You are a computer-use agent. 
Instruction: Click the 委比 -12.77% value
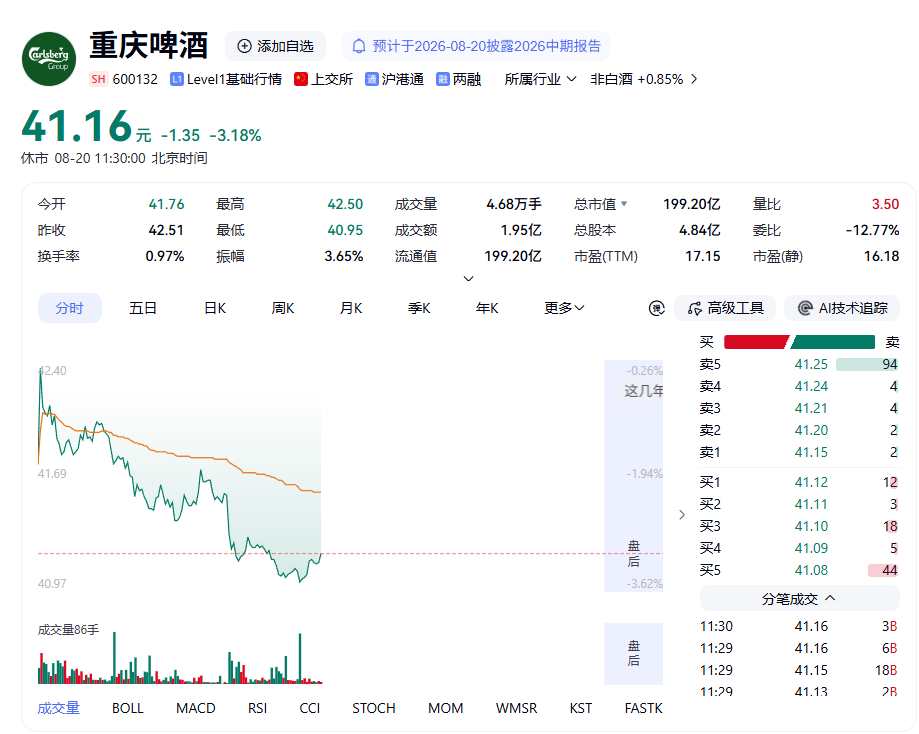pos(872,230)
